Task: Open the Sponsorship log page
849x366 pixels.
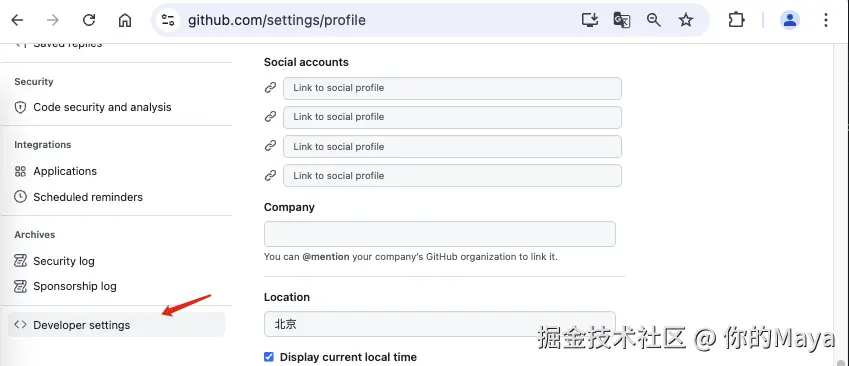Action: (x=75, y=286)
